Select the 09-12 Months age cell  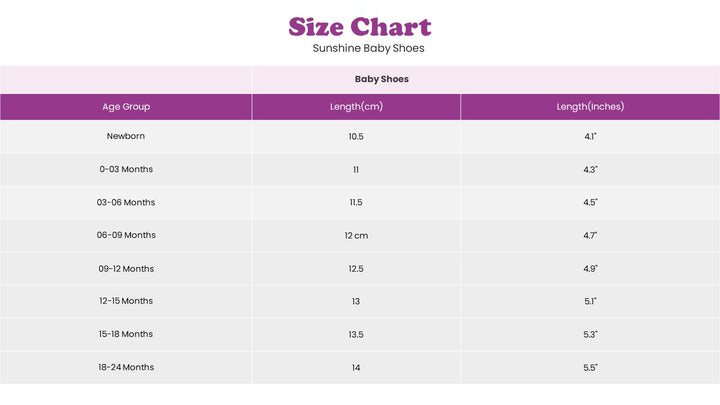126,268
